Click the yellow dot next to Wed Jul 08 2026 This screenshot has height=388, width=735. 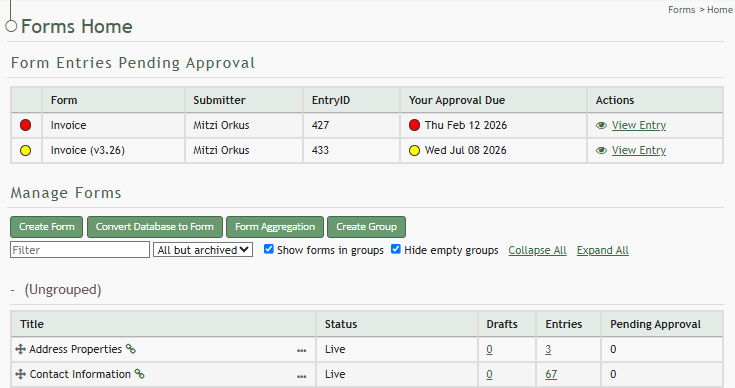pos(414,150)
